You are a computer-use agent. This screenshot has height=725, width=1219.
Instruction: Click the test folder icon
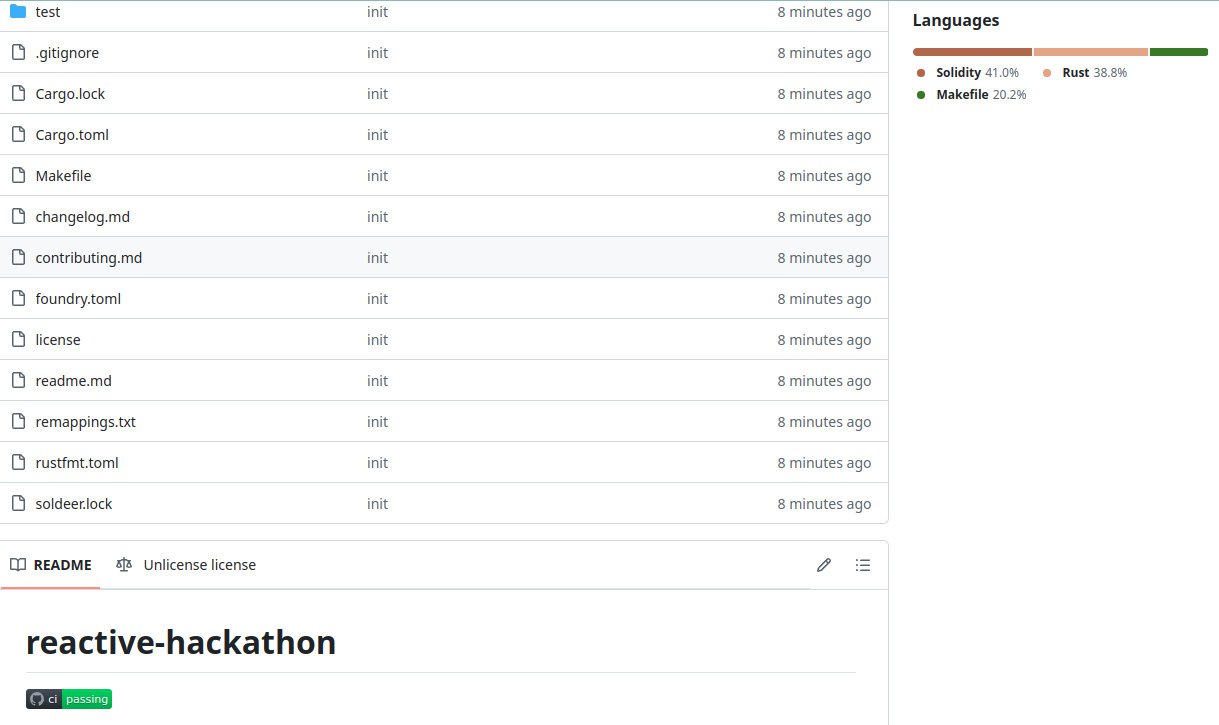18,12
